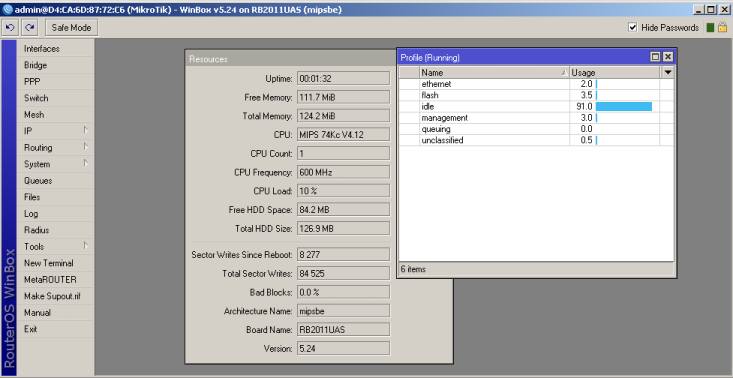733x378 pixels.
Task: Click Exit in the sidebar
Action: click(55, 329)
